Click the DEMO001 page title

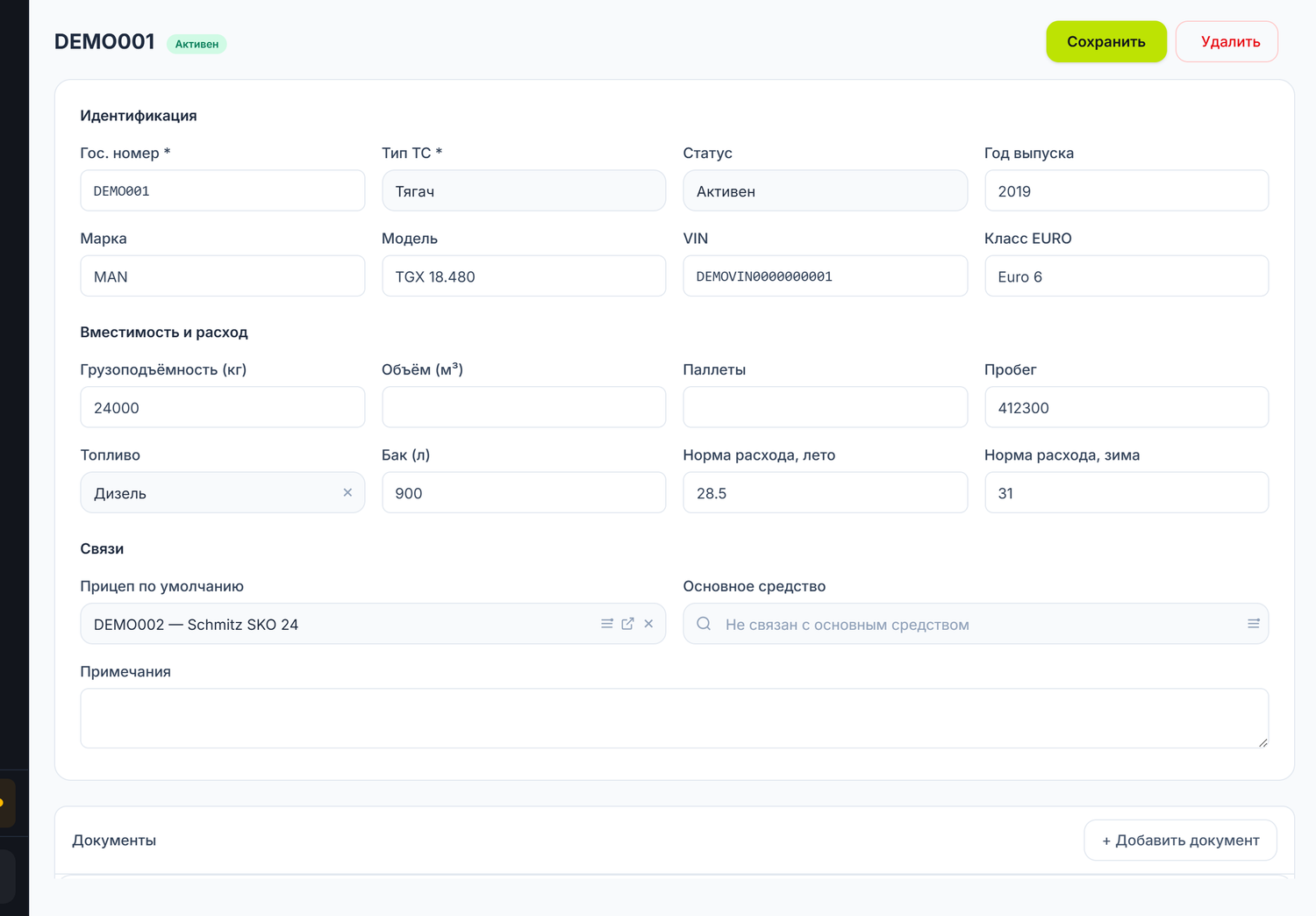point(104,41)
